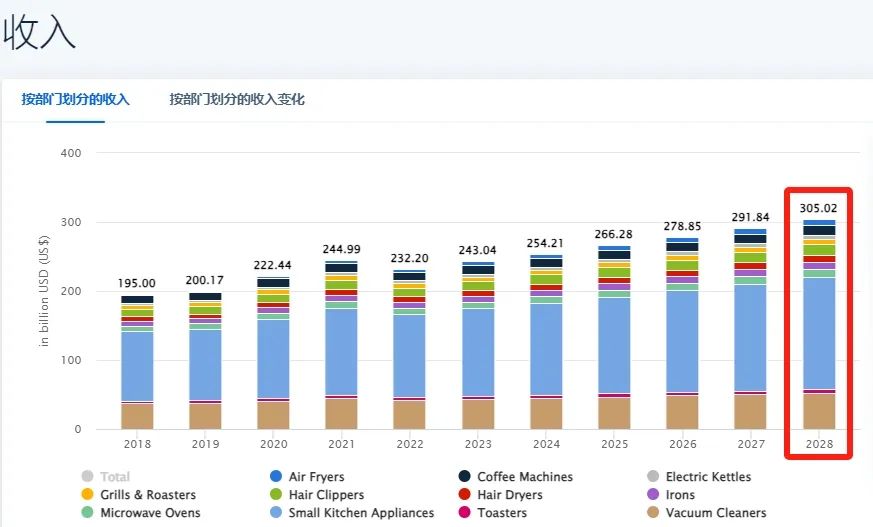873x527 pixels.
Task: Toggle Air Fryers legend dot
Action: (x=276, y=476)
